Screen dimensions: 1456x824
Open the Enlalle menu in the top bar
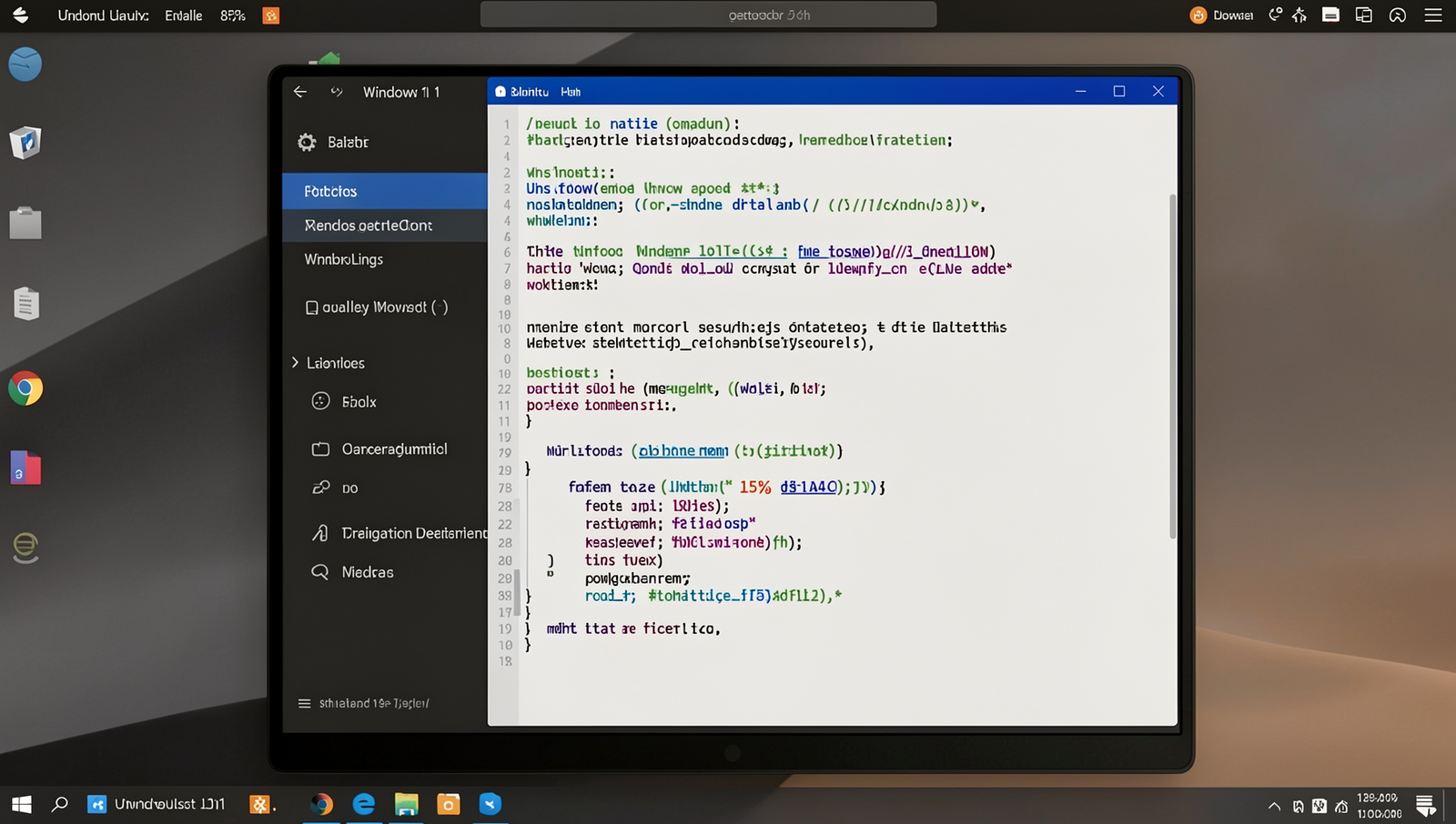(184, 15)
